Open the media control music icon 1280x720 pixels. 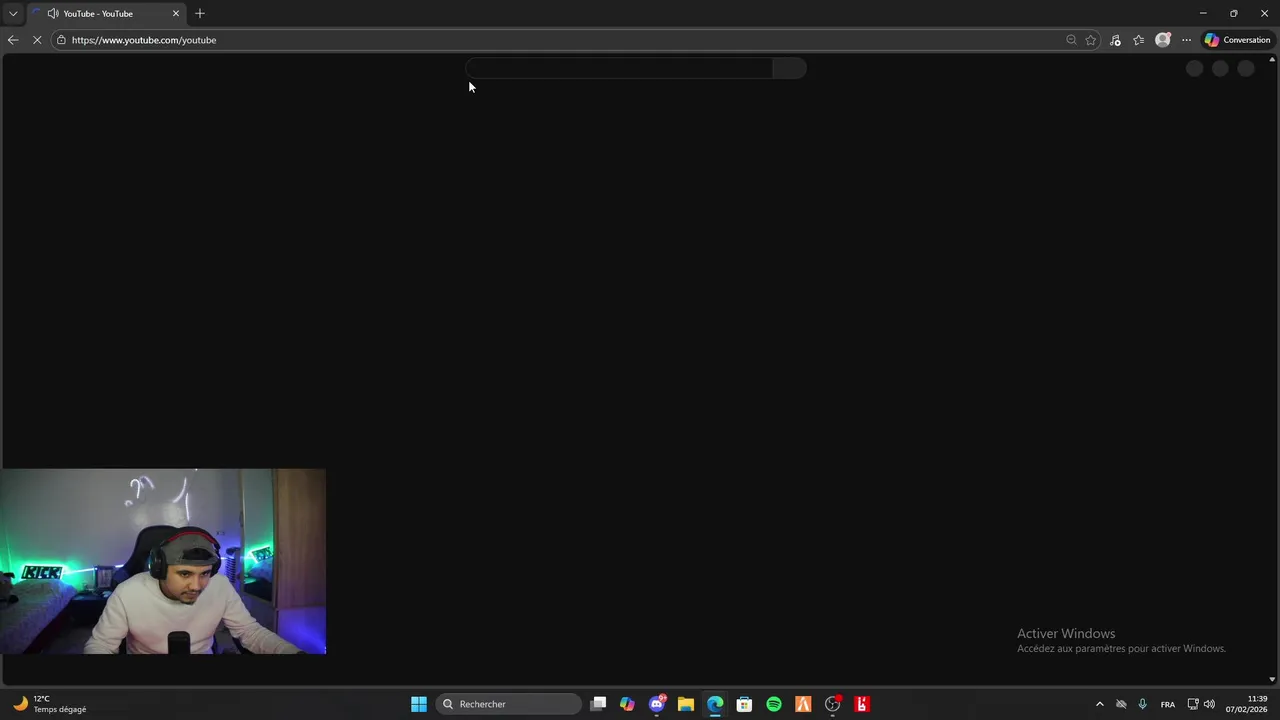(x=1115, y=40)
